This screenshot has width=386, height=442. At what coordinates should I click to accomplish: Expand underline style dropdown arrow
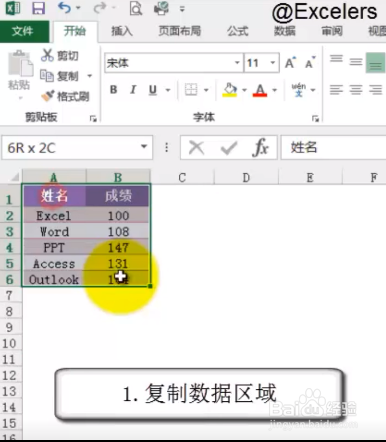(168, 90)
